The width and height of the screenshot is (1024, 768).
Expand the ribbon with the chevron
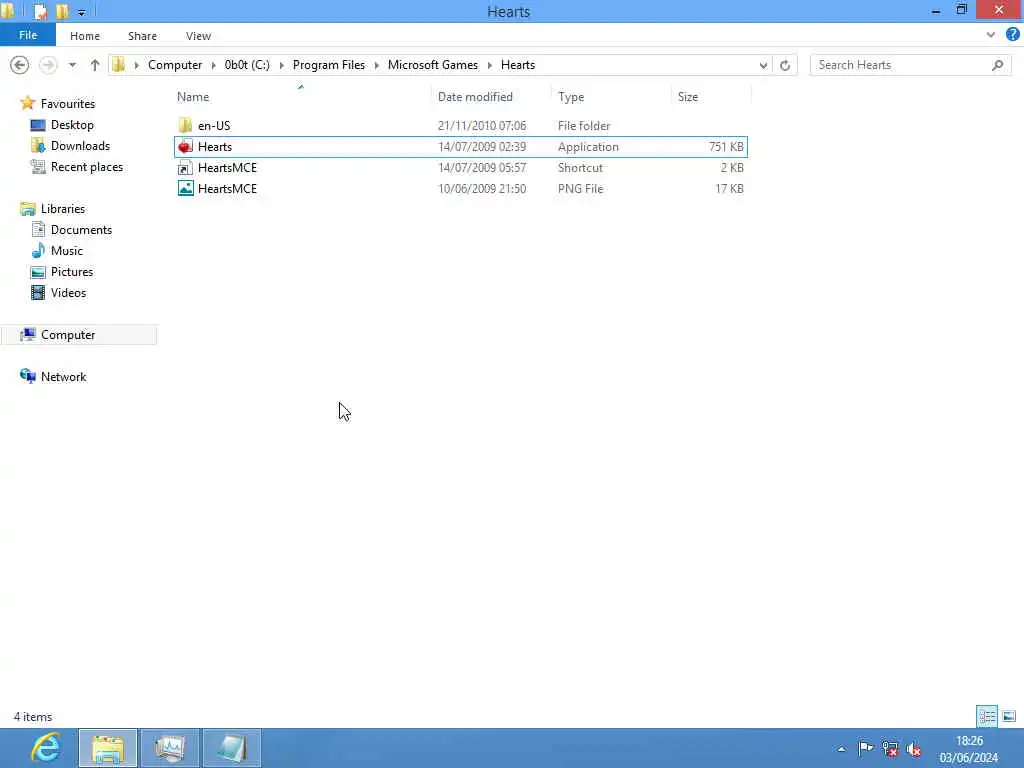pos(991,35)
